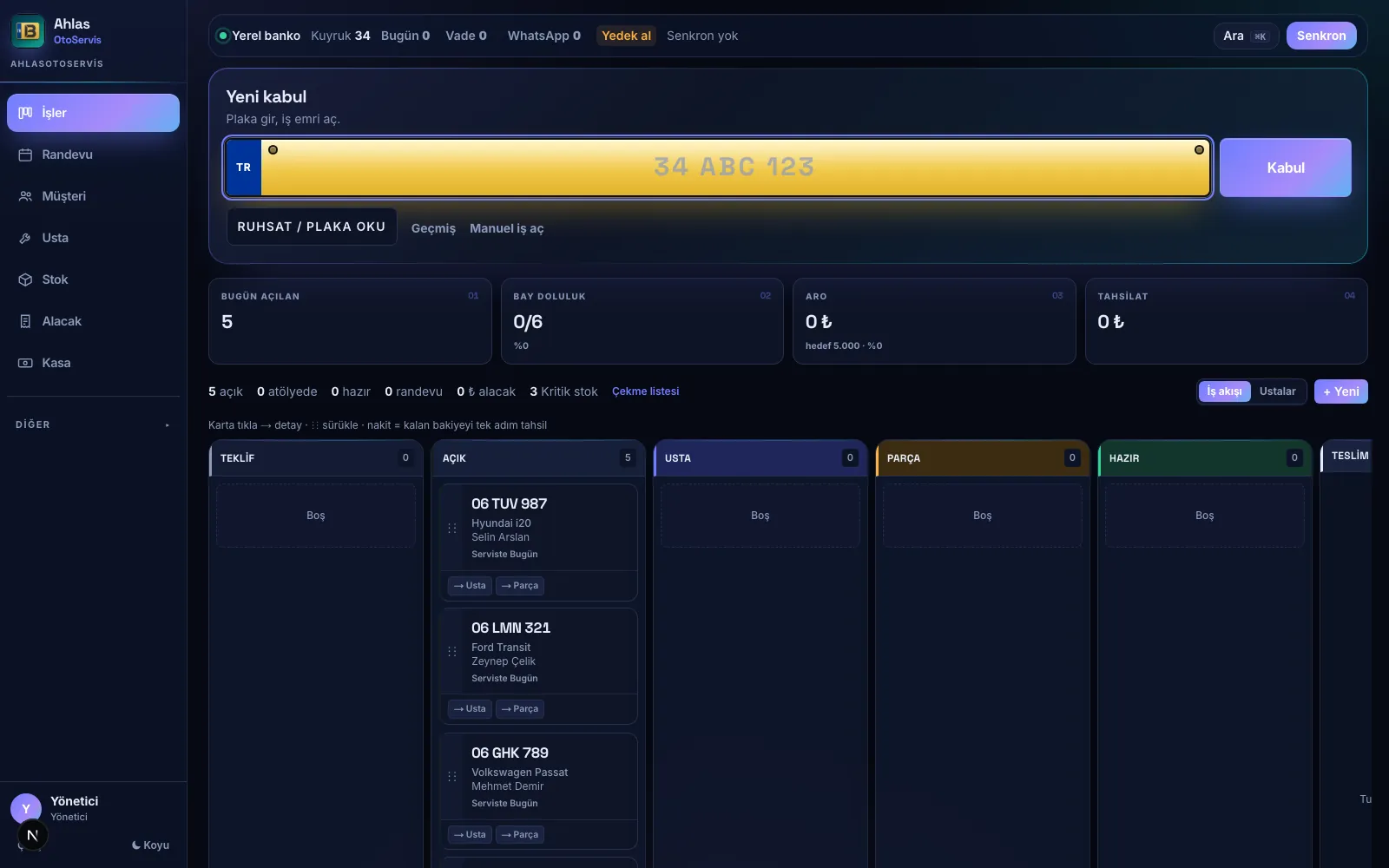Open the İşler sidebar section
1389x868 pixels.
(93, 113)
